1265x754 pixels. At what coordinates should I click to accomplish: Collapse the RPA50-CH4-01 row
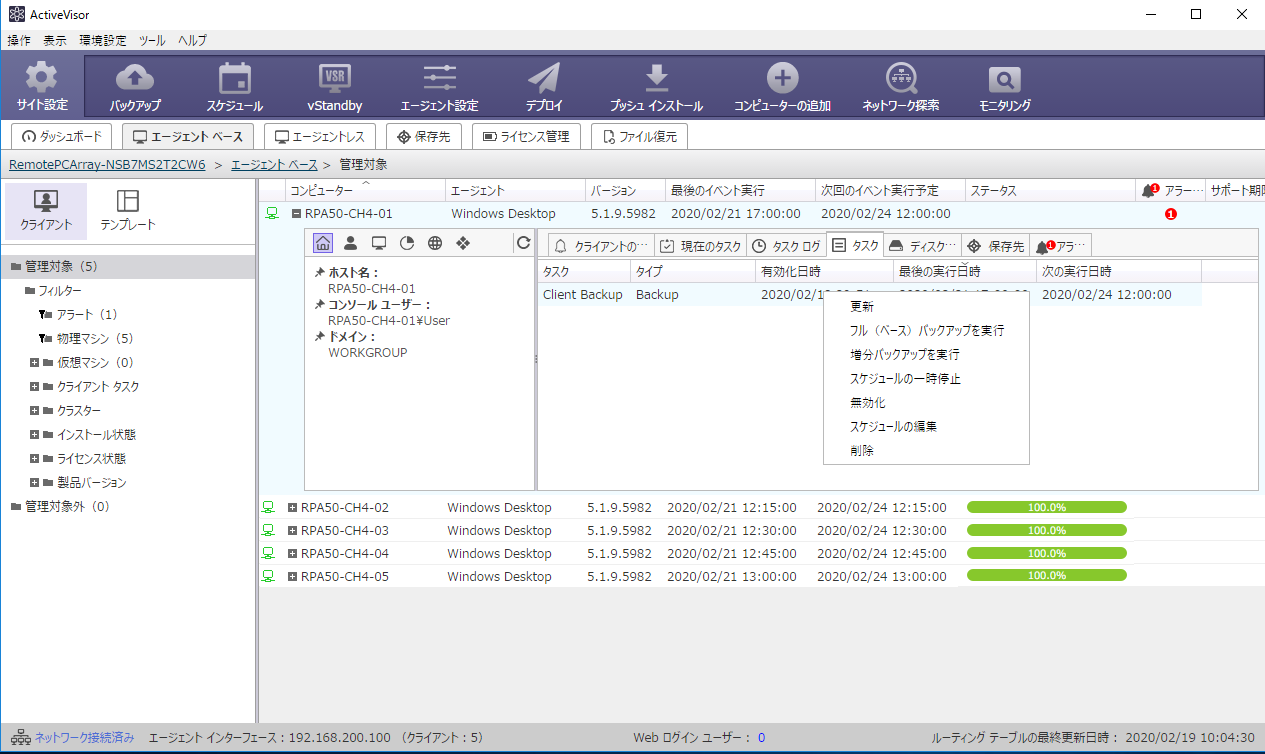tap(296, 214)
